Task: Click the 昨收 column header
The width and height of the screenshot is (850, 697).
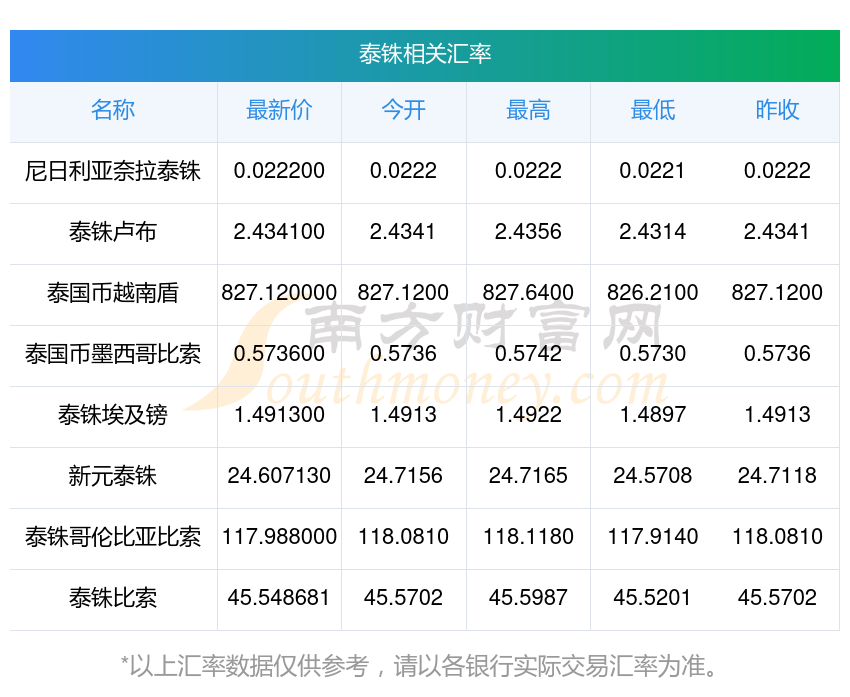Action: tap(777, 110)
